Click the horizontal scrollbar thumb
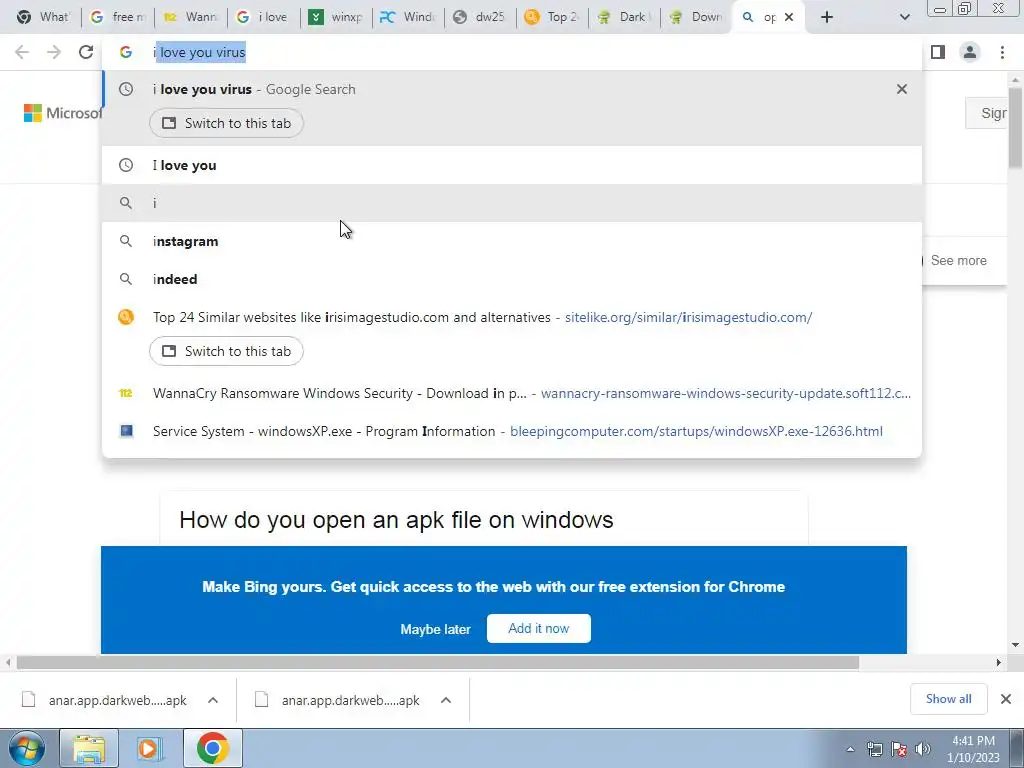 [438, 662]
